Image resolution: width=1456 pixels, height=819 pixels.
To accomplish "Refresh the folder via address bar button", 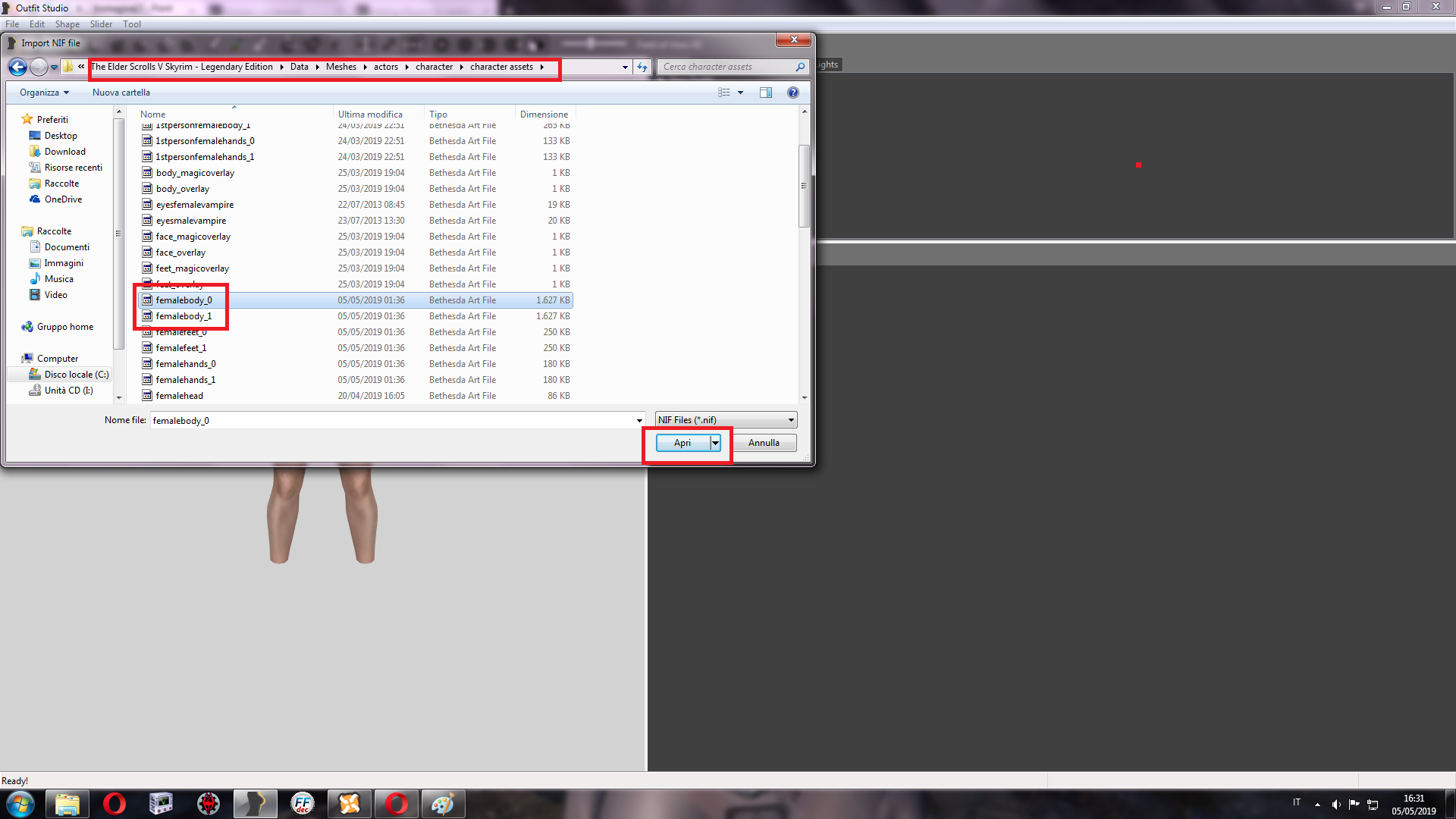I will click(642, 67).
